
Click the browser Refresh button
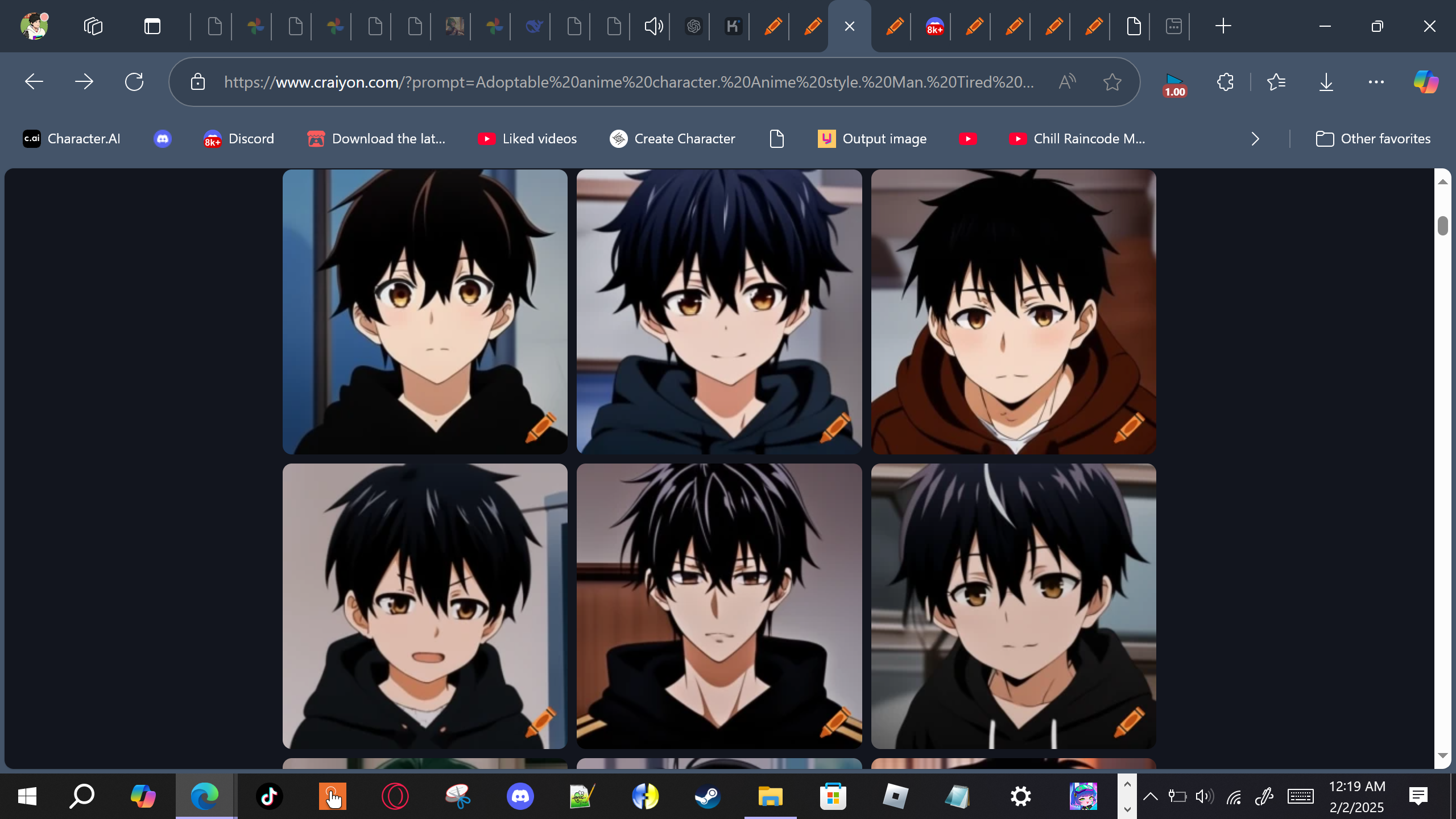coord(134,82)
